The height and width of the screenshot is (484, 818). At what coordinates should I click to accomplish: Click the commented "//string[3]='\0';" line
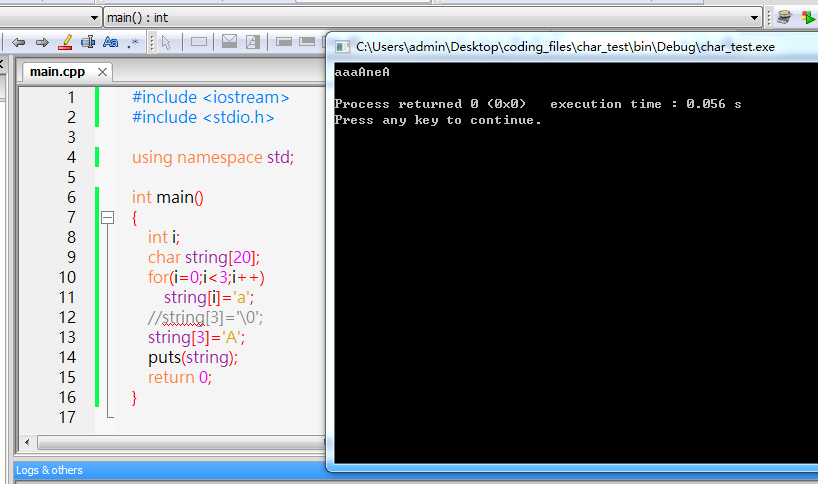206,318
